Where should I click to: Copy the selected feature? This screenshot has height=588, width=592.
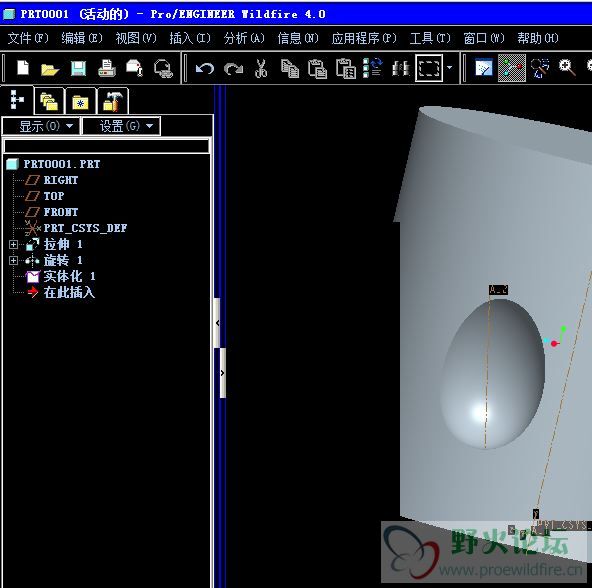(290, 69)
